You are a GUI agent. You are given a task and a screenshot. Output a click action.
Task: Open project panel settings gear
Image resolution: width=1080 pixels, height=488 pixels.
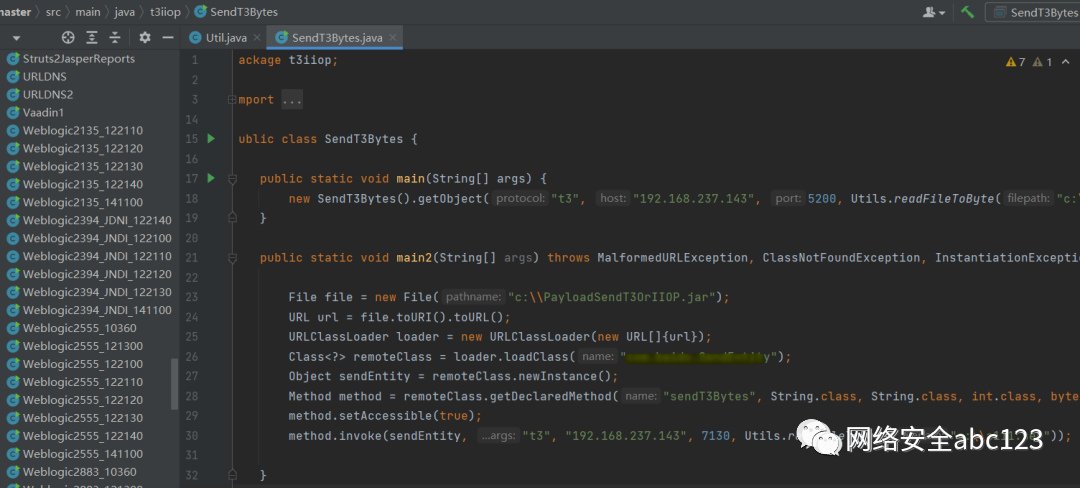click(x=145, y=37)
